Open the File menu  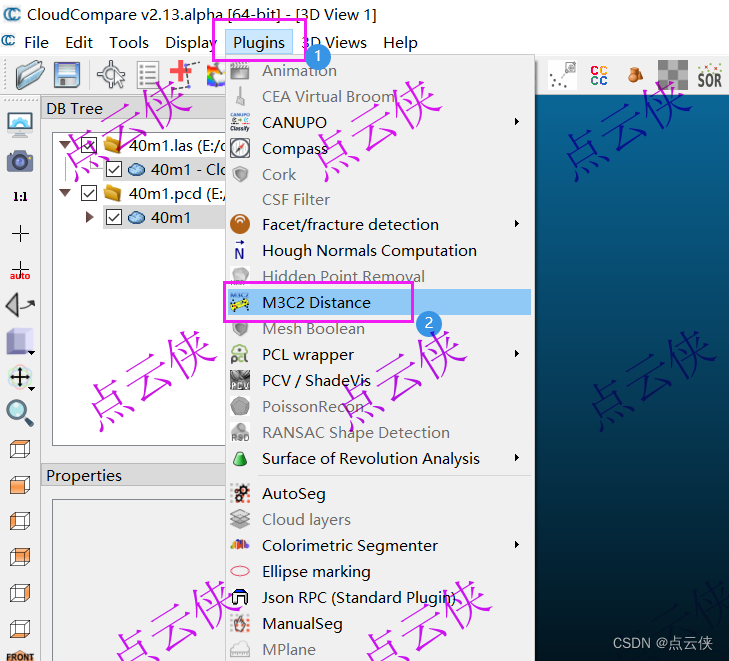36,43
